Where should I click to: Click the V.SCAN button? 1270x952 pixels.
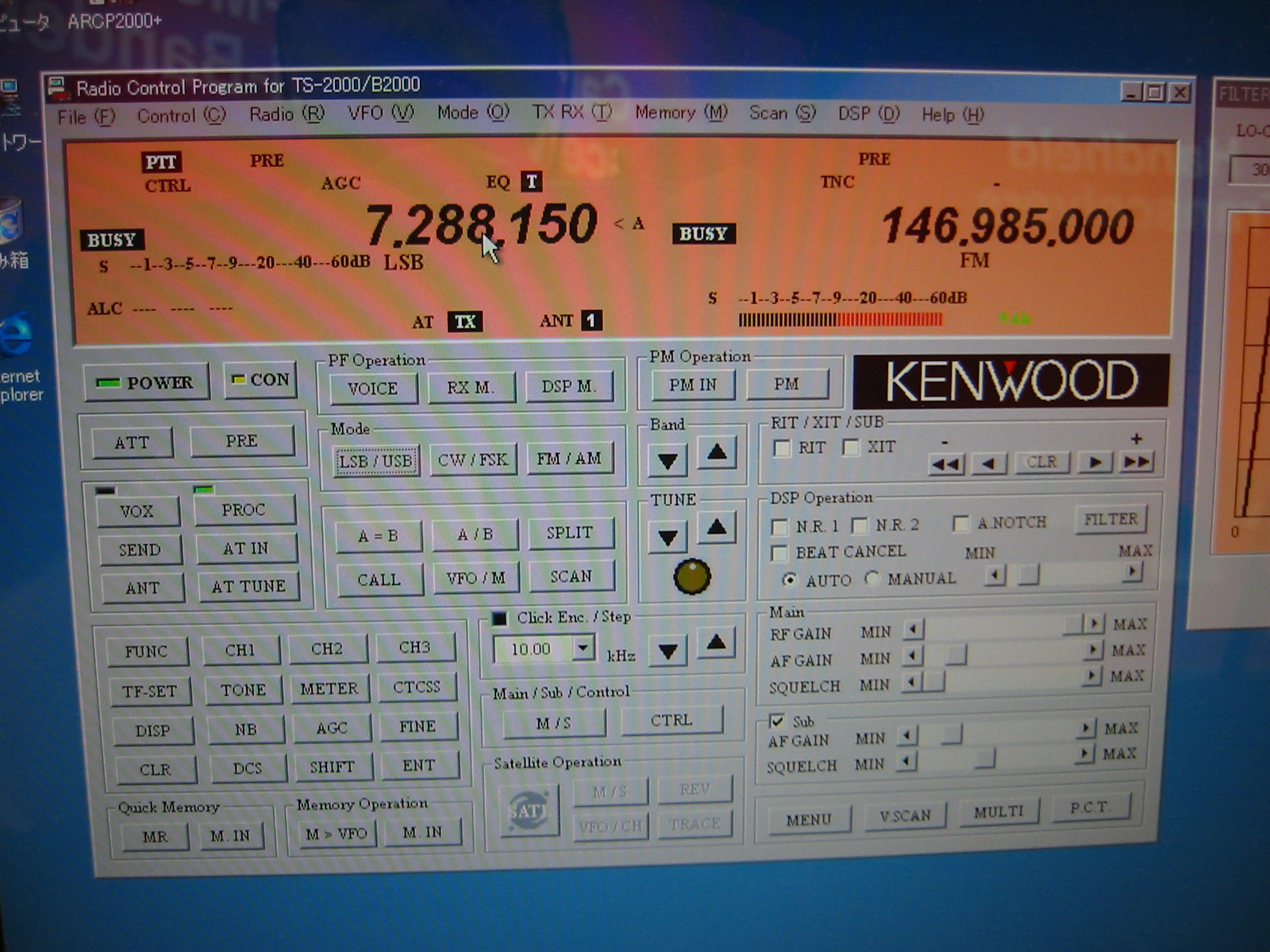(x=904, y=816)
